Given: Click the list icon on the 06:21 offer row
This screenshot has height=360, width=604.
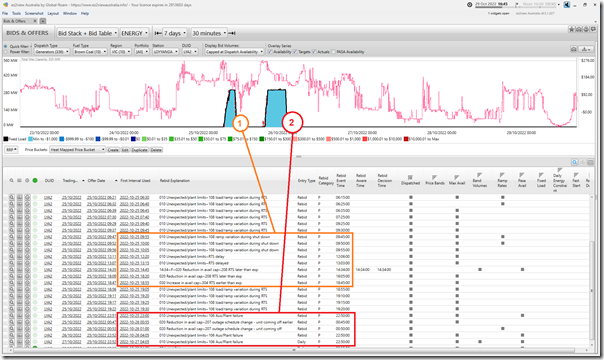Looking at the screenshot, I should click(x=19, y=197).
